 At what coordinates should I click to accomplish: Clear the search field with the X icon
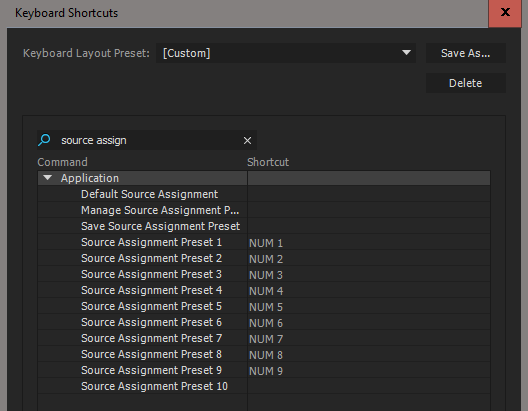pyautogui.click(x=248, y=140)
